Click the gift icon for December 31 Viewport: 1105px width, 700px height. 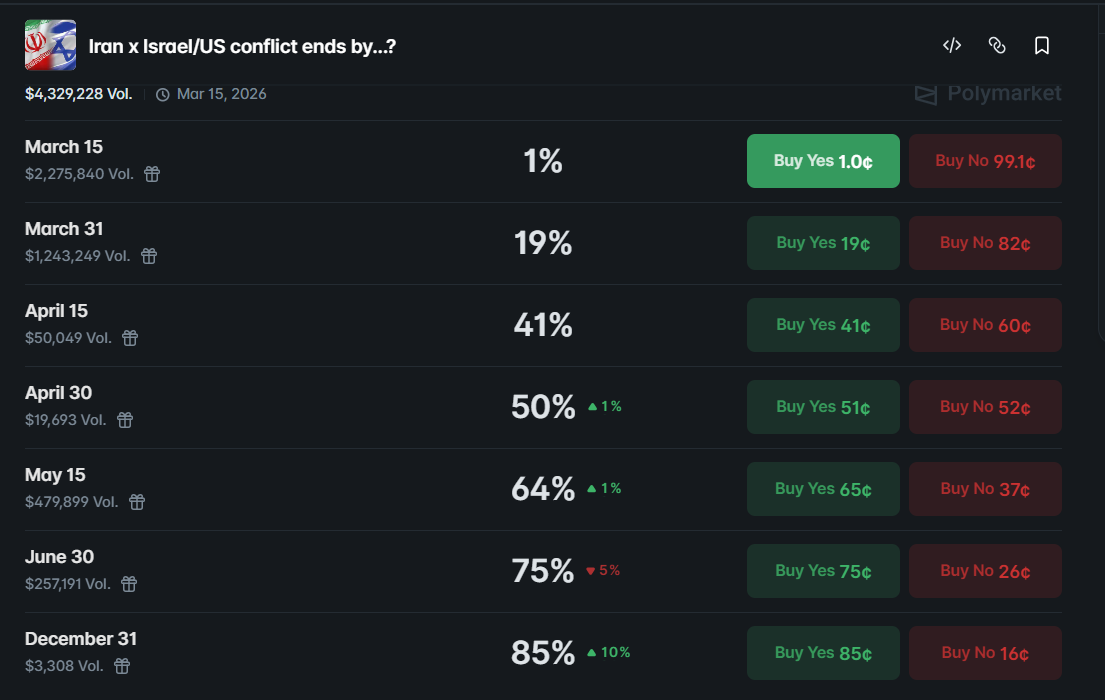(x=122, y=666)
